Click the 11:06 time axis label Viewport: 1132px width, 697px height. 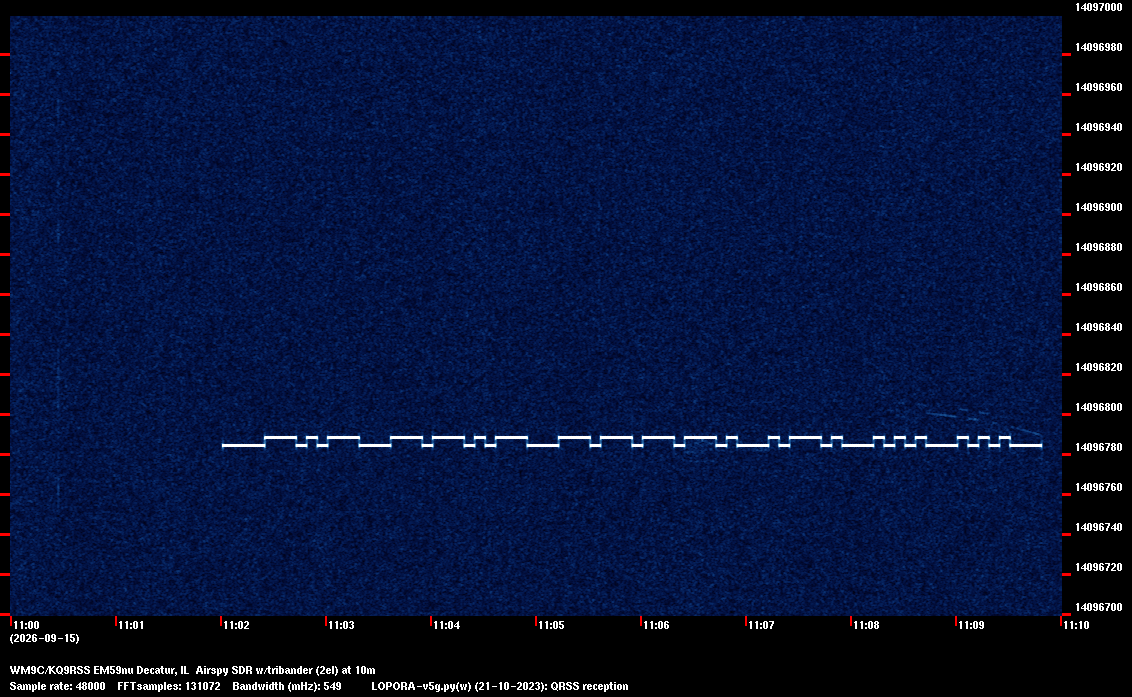(656, 625)
